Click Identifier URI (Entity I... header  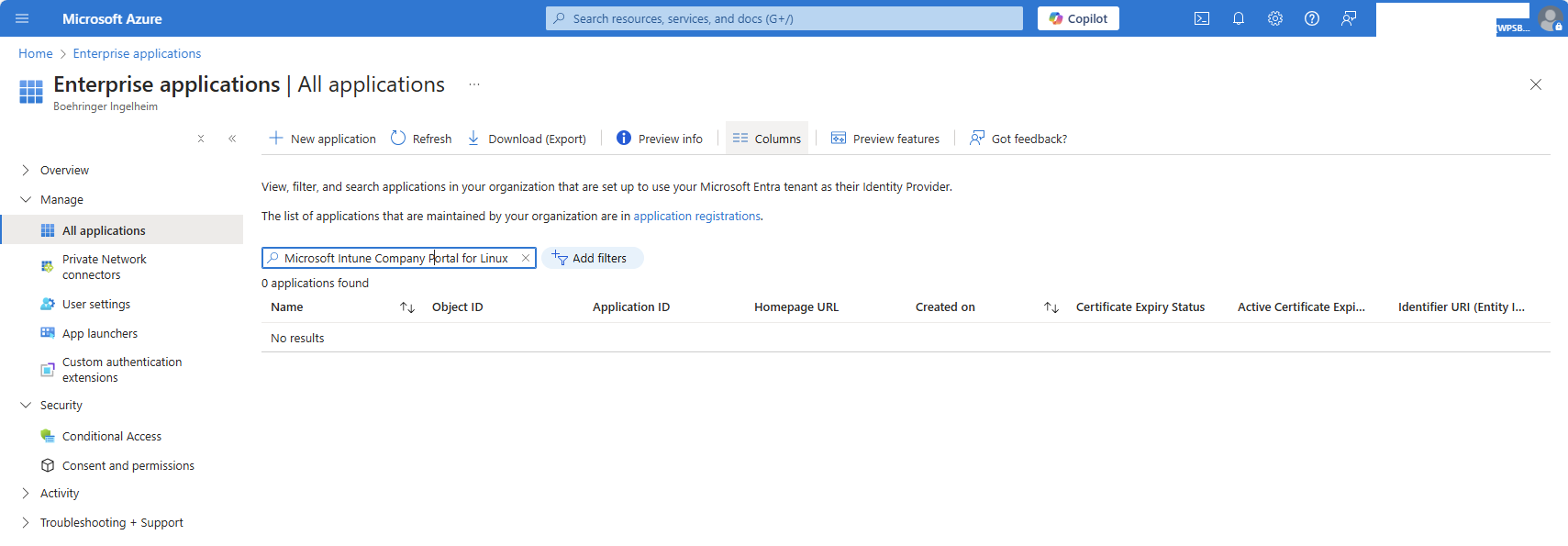(x=1462, y=307)
